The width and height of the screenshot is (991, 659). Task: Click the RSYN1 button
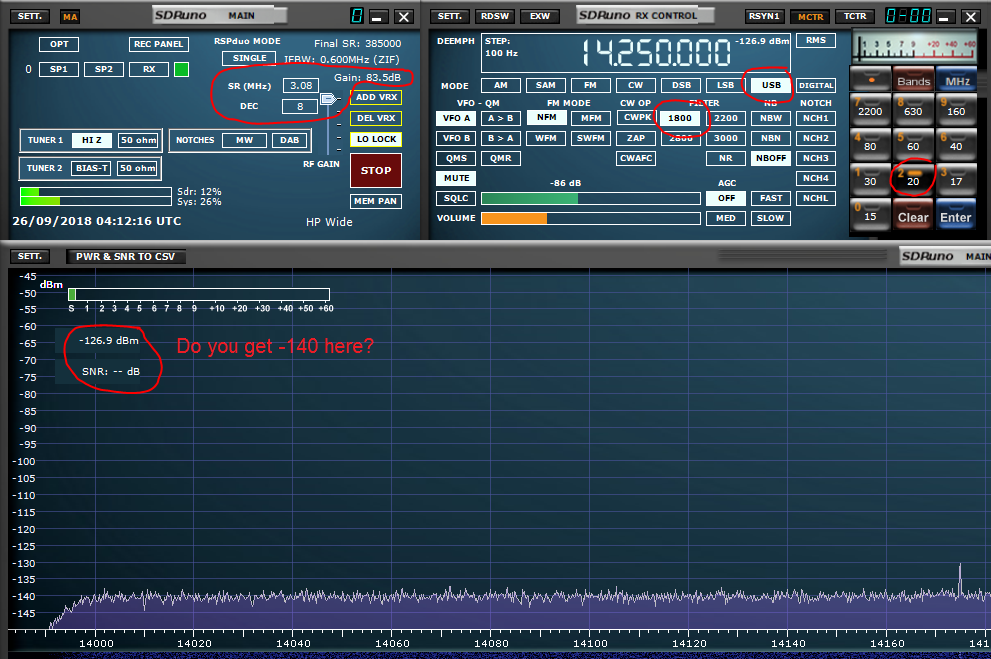(x=765, y=16)
